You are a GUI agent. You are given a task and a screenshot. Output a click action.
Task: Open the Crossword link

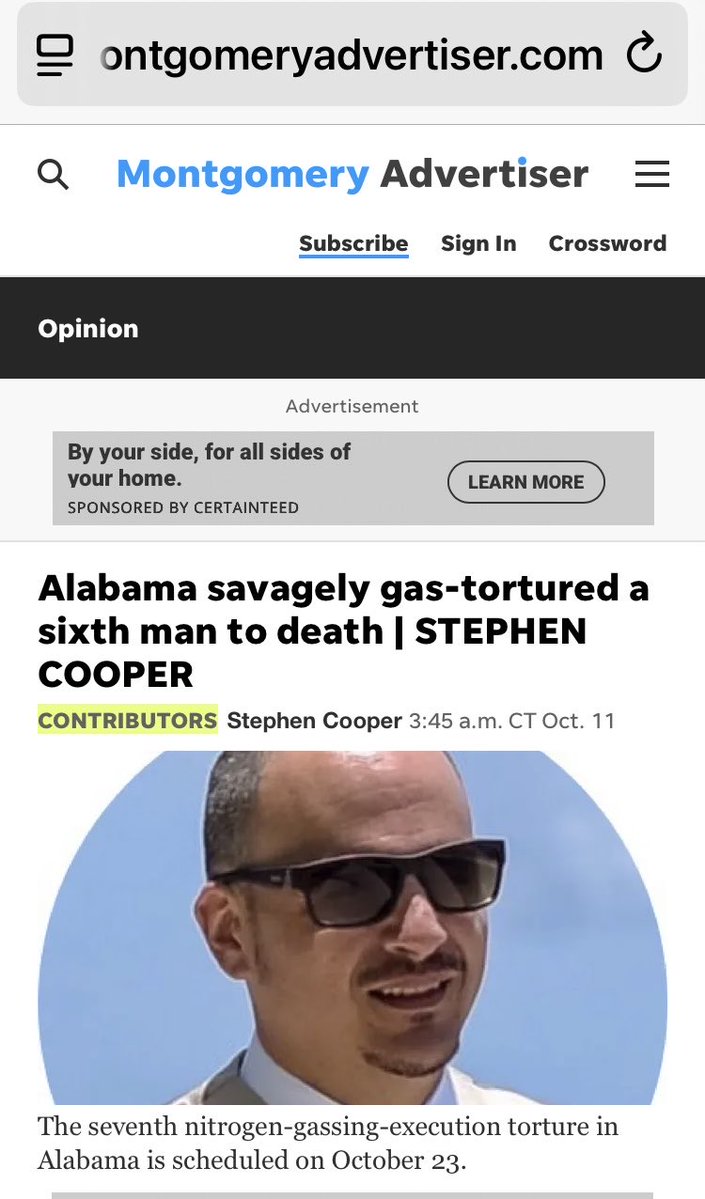tap(608, 243)
